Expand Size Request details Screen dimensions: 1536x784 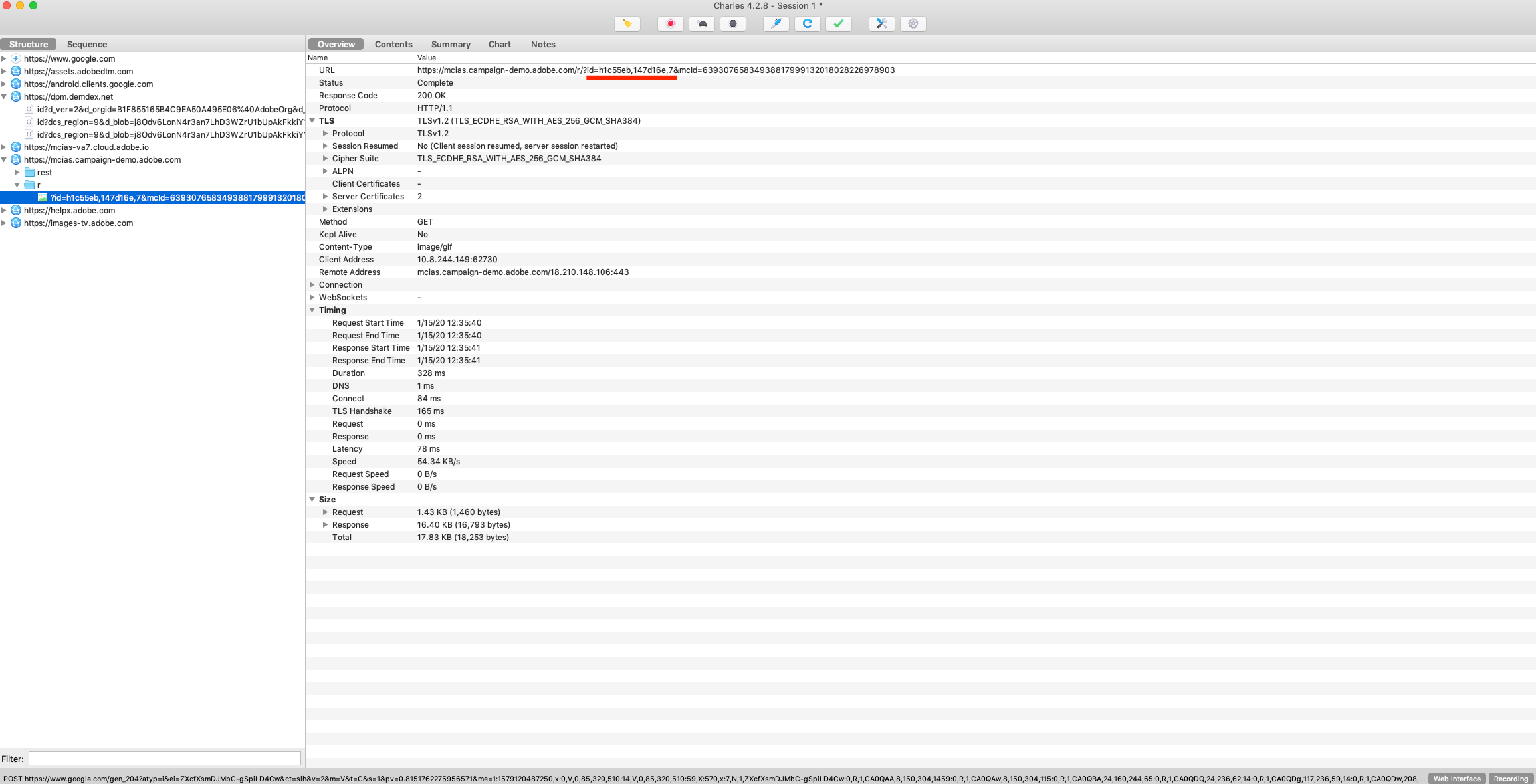[326, 512]
